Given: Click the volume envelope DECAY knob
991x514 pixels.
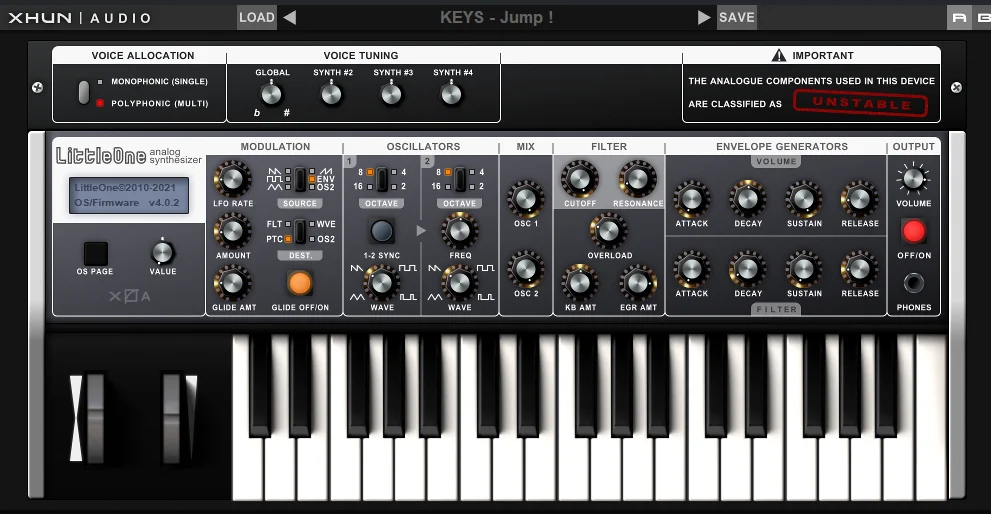Looking at the screenshot, I should [x=748, y=199].
